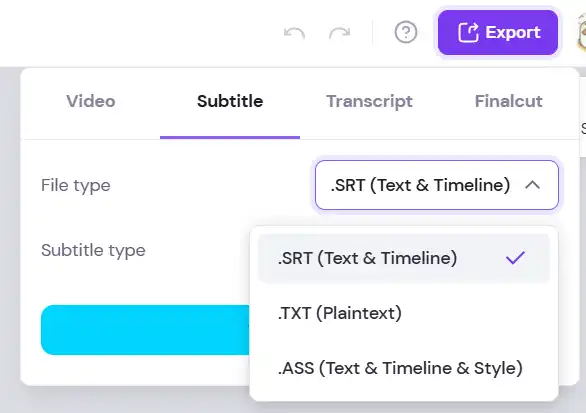
Task: Click the redo arrow icon
Action: (339, 33)
